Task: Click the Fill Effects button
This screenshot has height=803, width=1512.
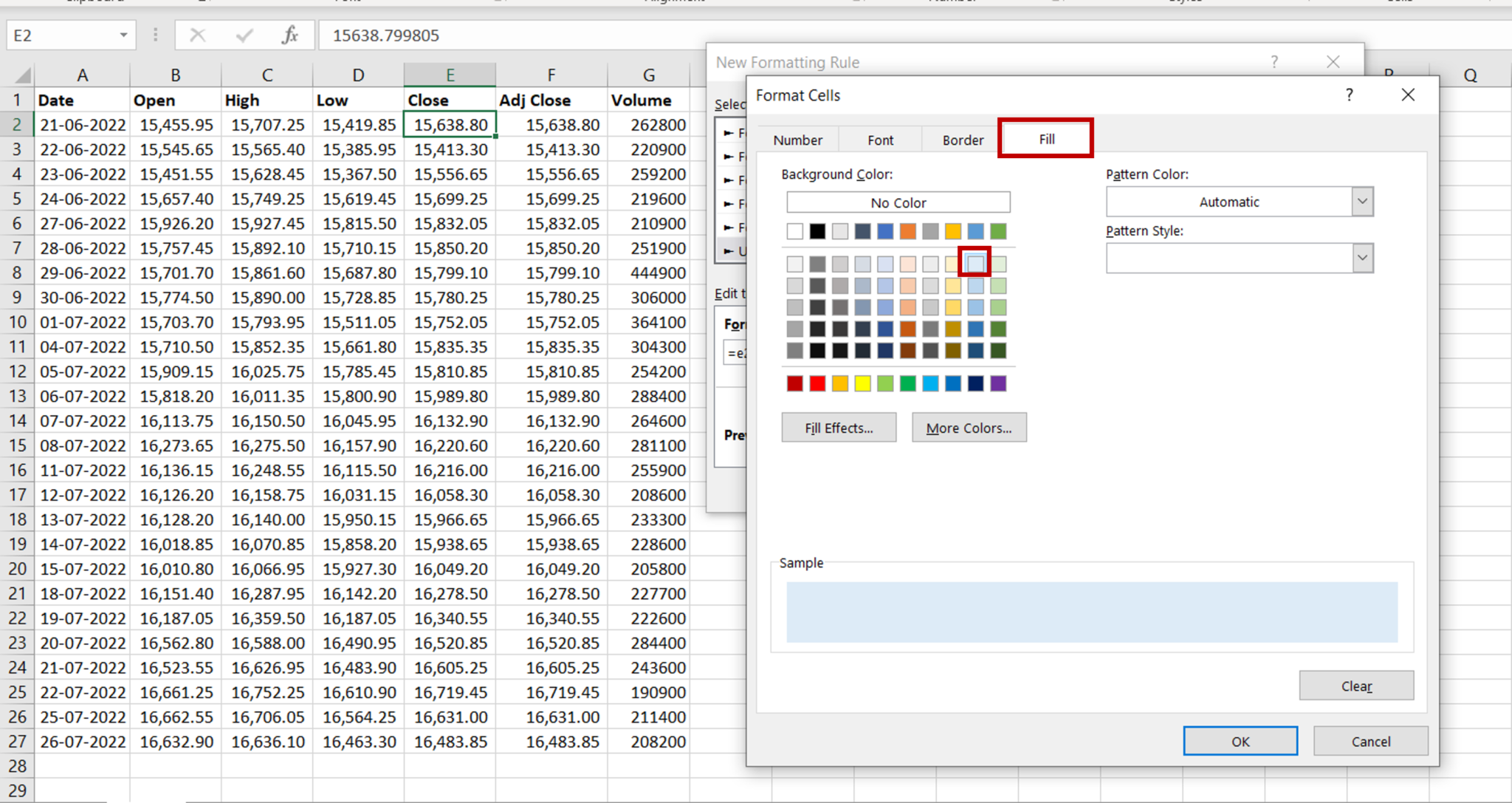Action: 839,428
